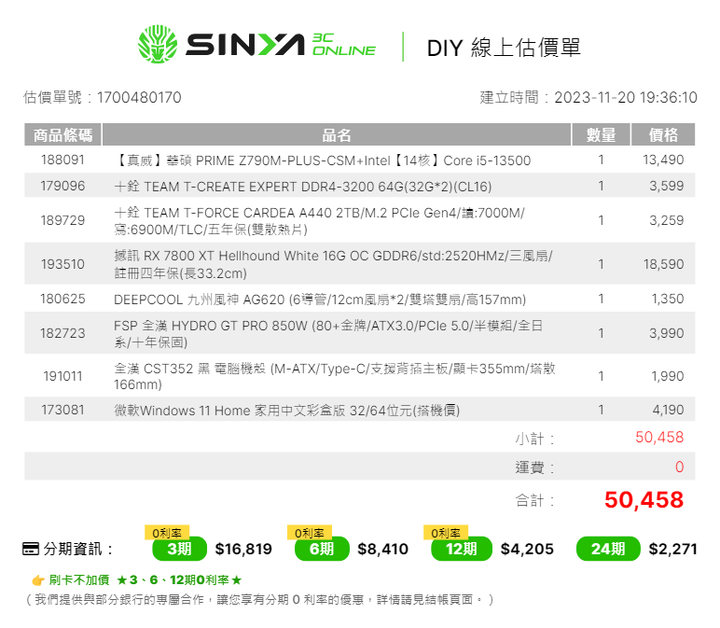Click the creation time 2023-11-20 19:36:10

click(625, 98)
